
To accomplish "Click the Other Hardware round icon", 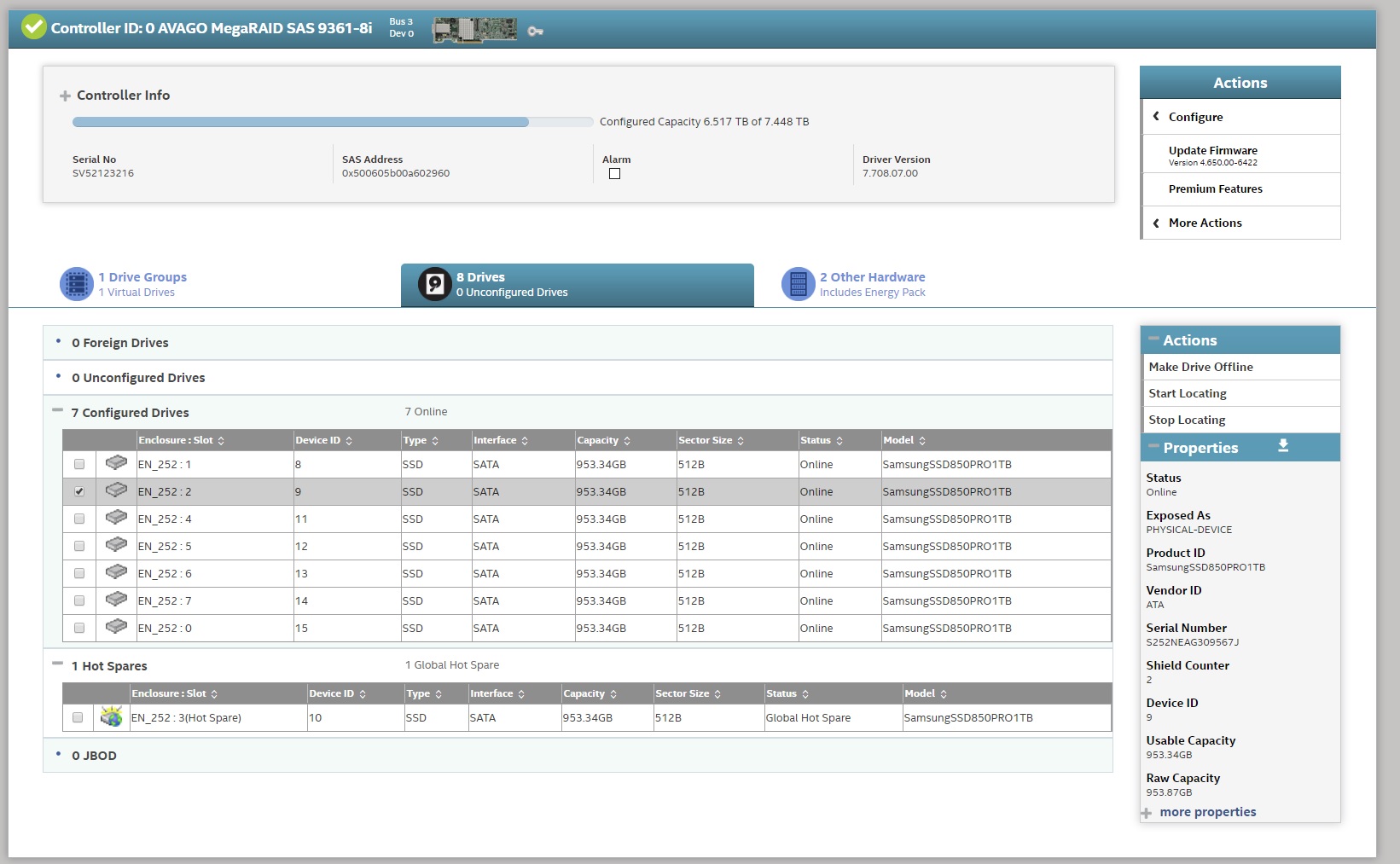I will pyautogui.click(x=799, y=284).
